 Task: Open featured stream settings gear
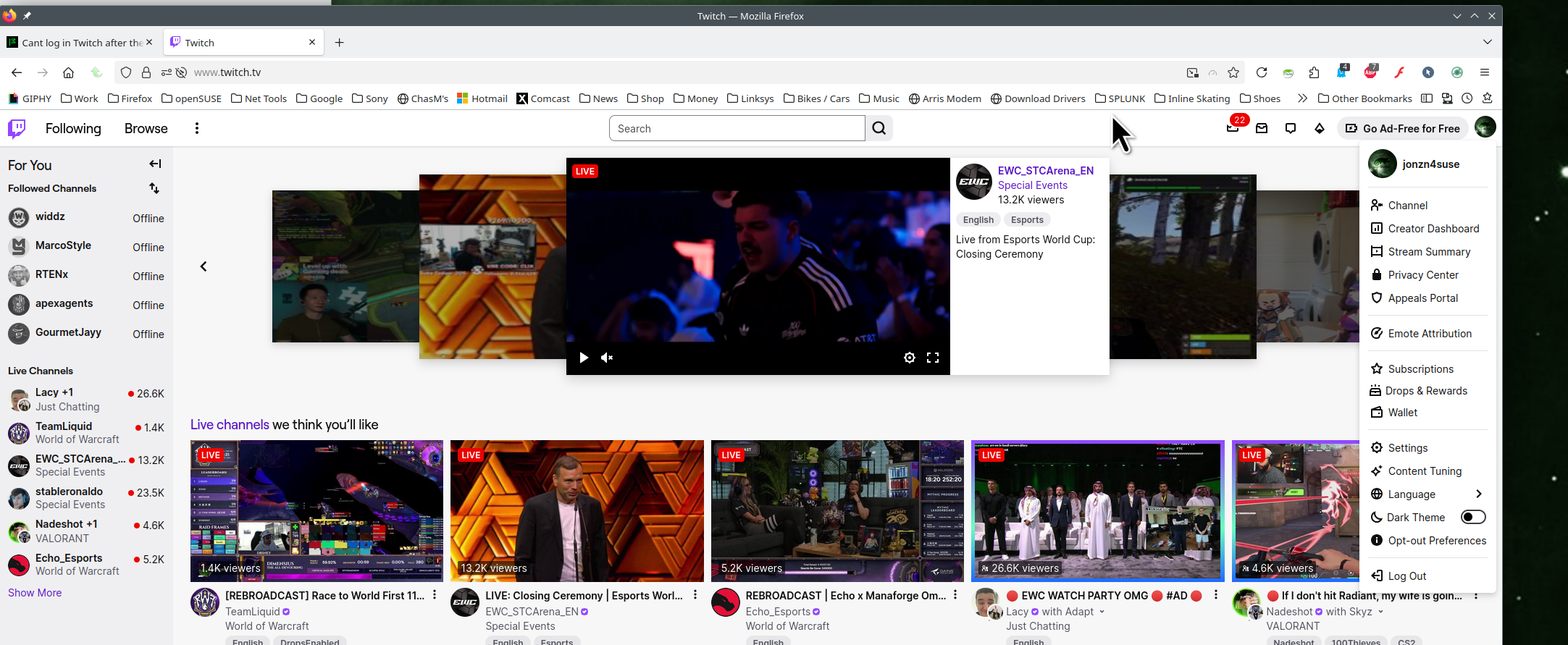910,358
